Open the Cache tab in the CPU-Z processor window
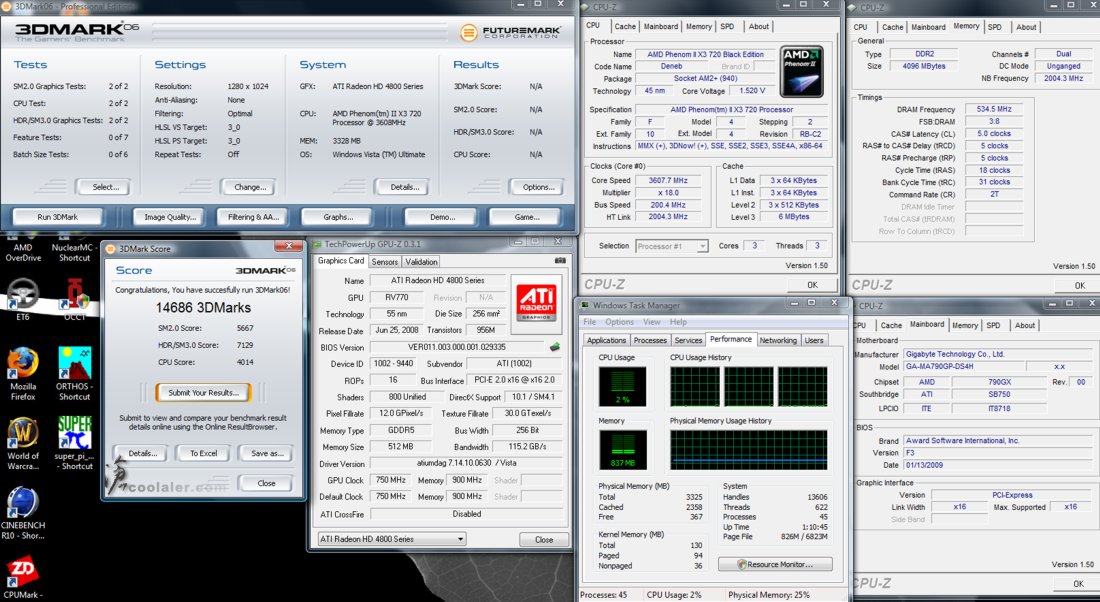The height and width of the screenshot is (602, 1100). pos(624,27)
